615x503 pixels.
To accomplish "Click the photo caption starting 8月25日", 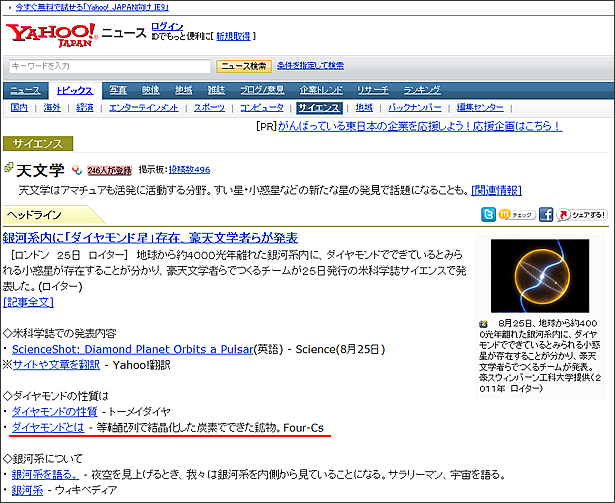I will pos(540,355).
